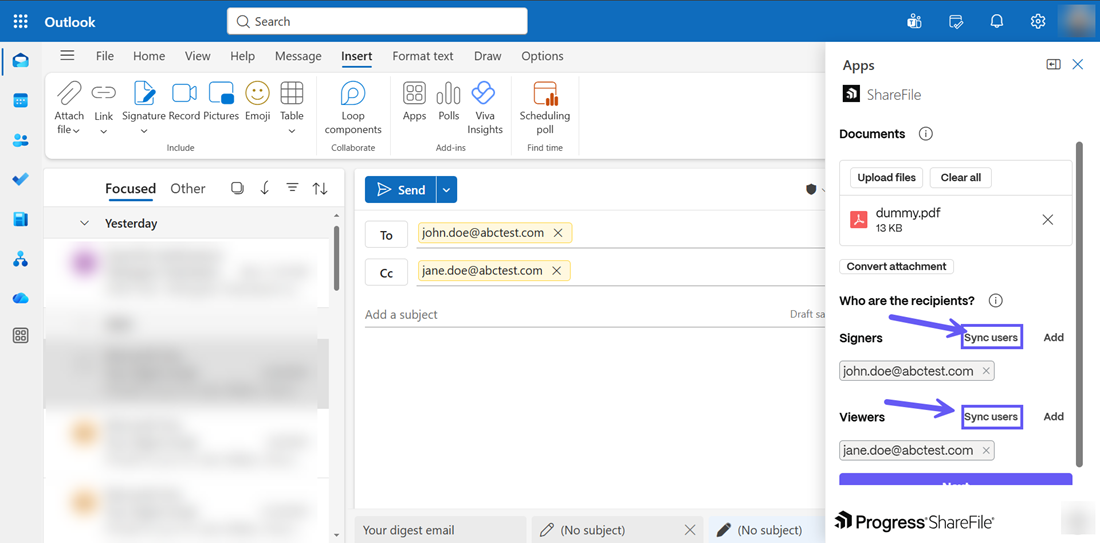Image resolution: width=1100 pixels, height=543 pixels.
Task: Click the filter messages icon
Action: (x=293, y=188)
